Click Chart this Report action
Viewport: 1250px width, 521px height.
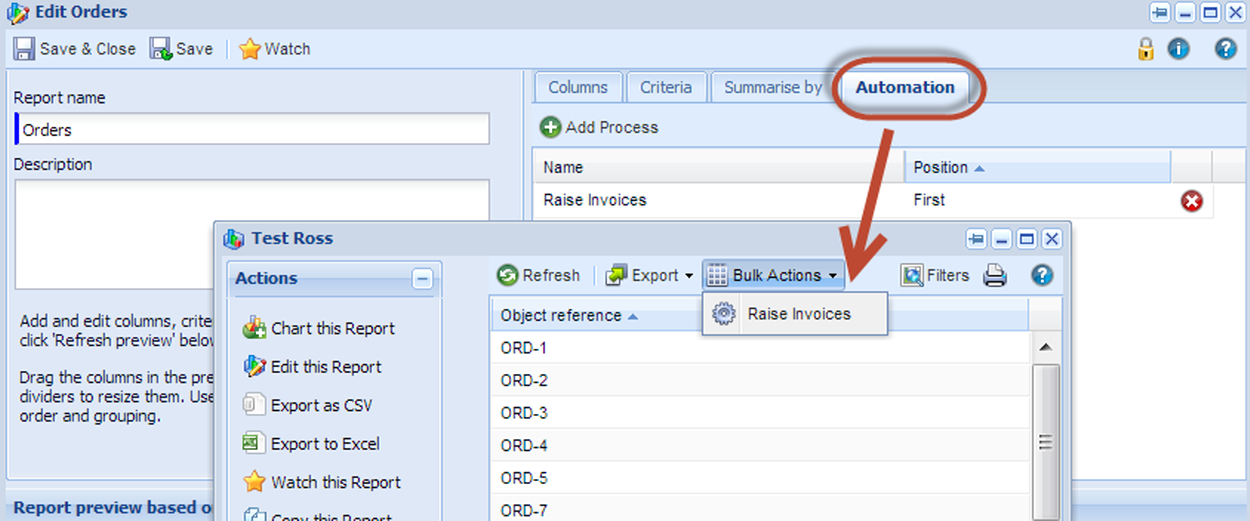332,328
